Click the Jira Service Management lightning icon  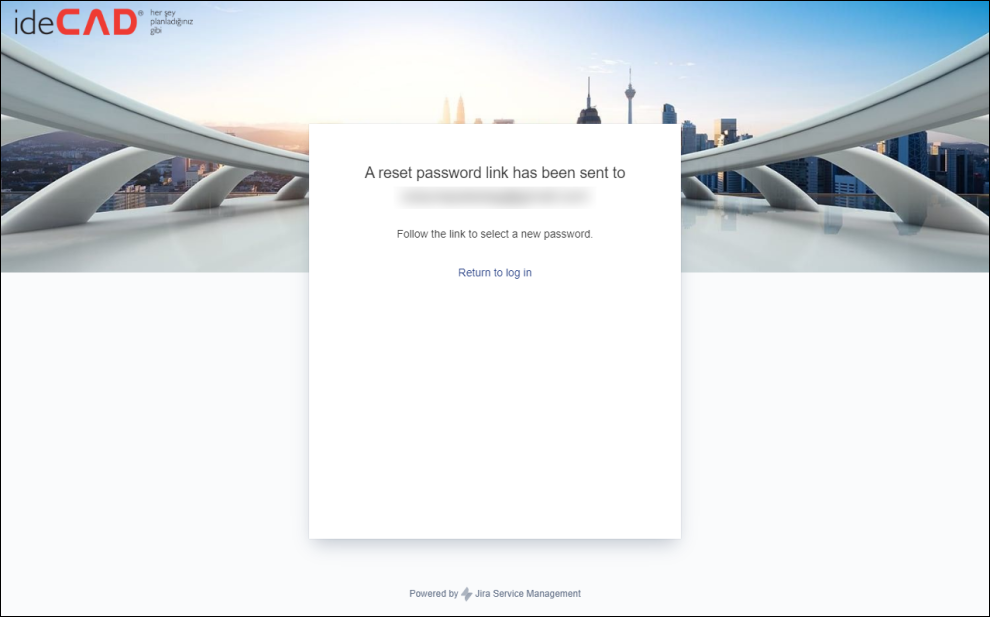click(467, 594)
